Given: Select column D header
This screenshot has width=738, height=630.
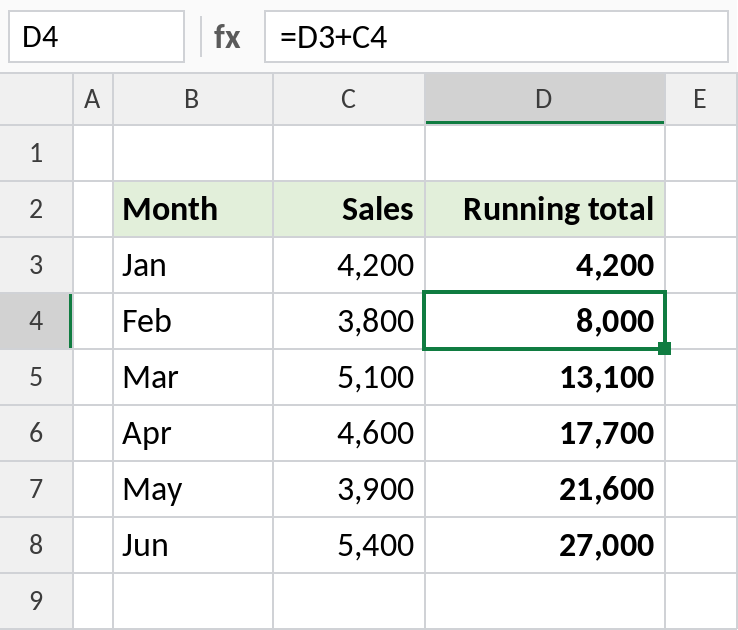Looking at the screenshot, I should tap(545, 99).
